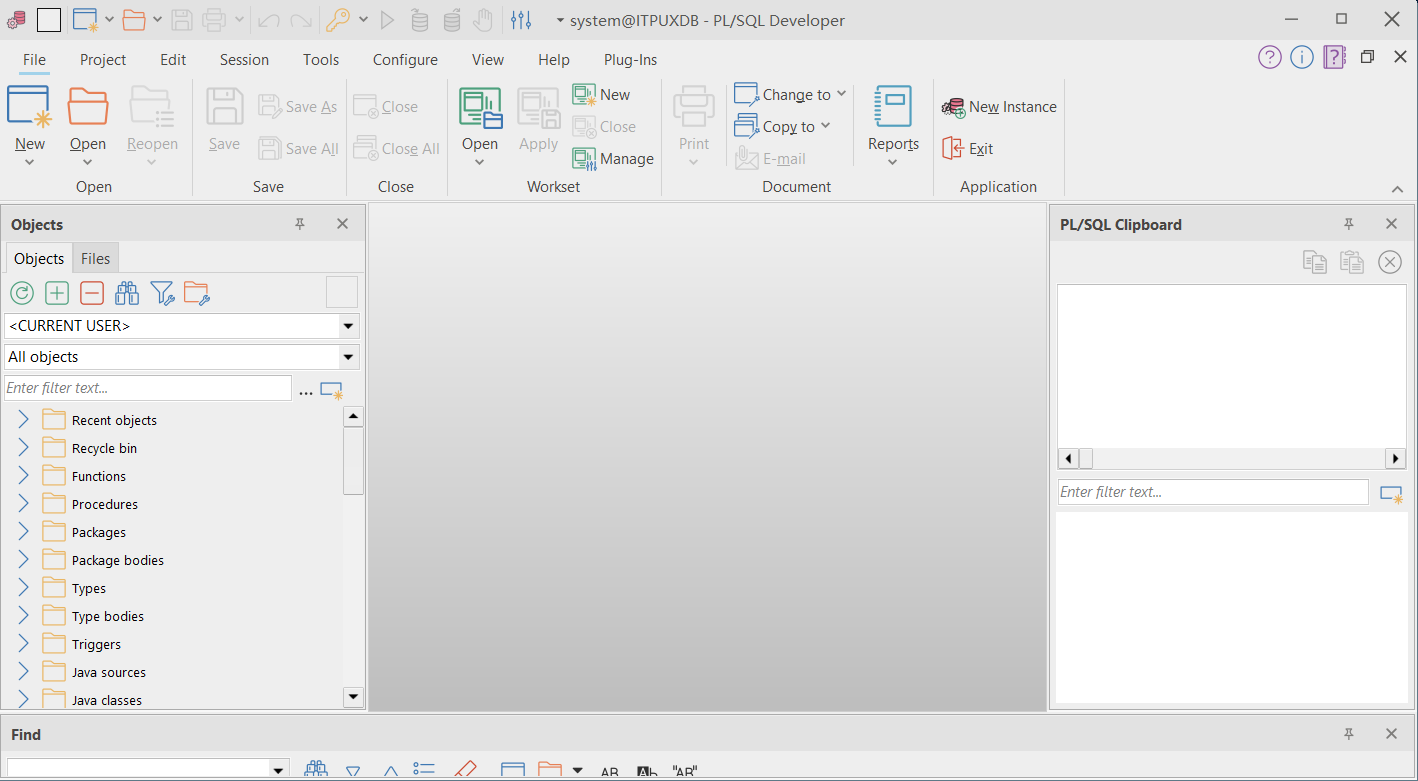Click the Log on key icon in title bar
1418x781 pixels.
[x=338, y=19]
